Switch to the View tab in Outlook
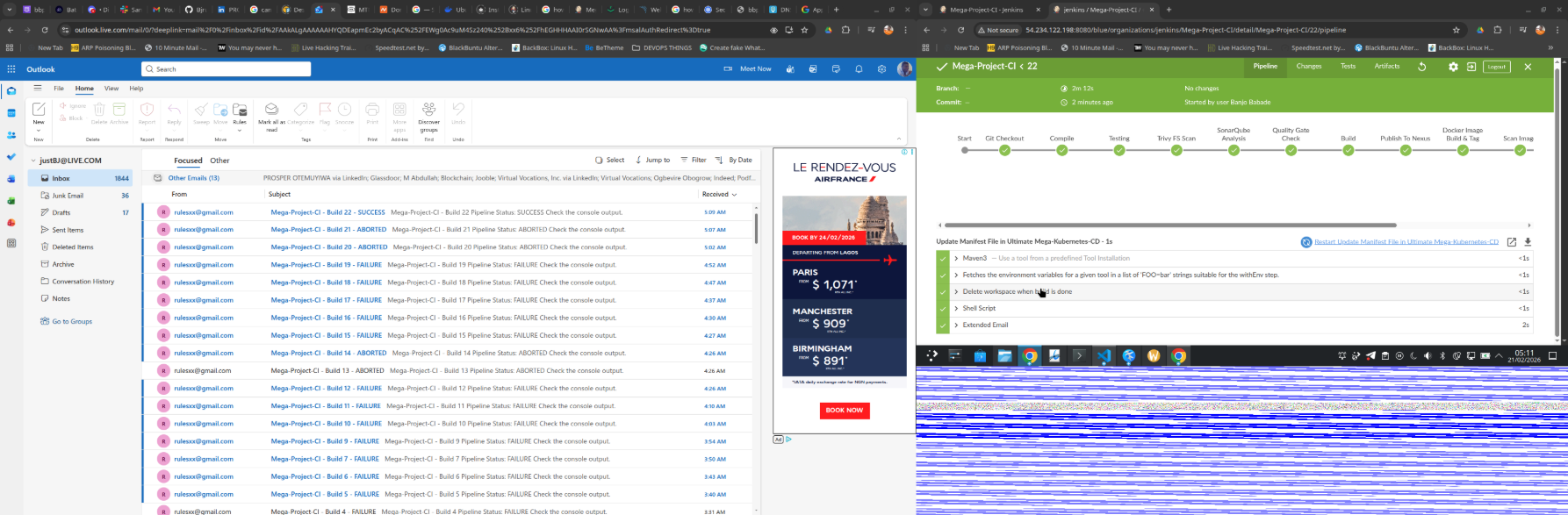The height and width of the screenshot is (515, 1568). pos(111,88)
